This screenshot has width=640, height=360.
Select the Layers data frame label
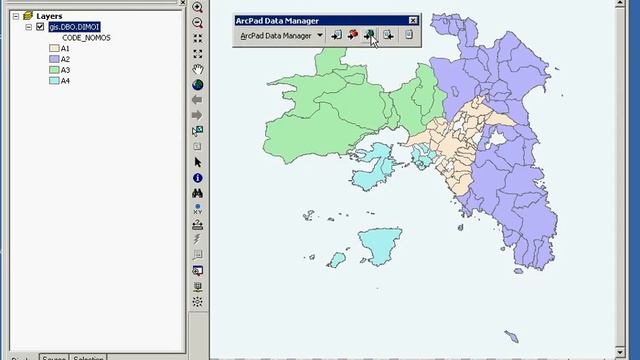pos(49,16)
